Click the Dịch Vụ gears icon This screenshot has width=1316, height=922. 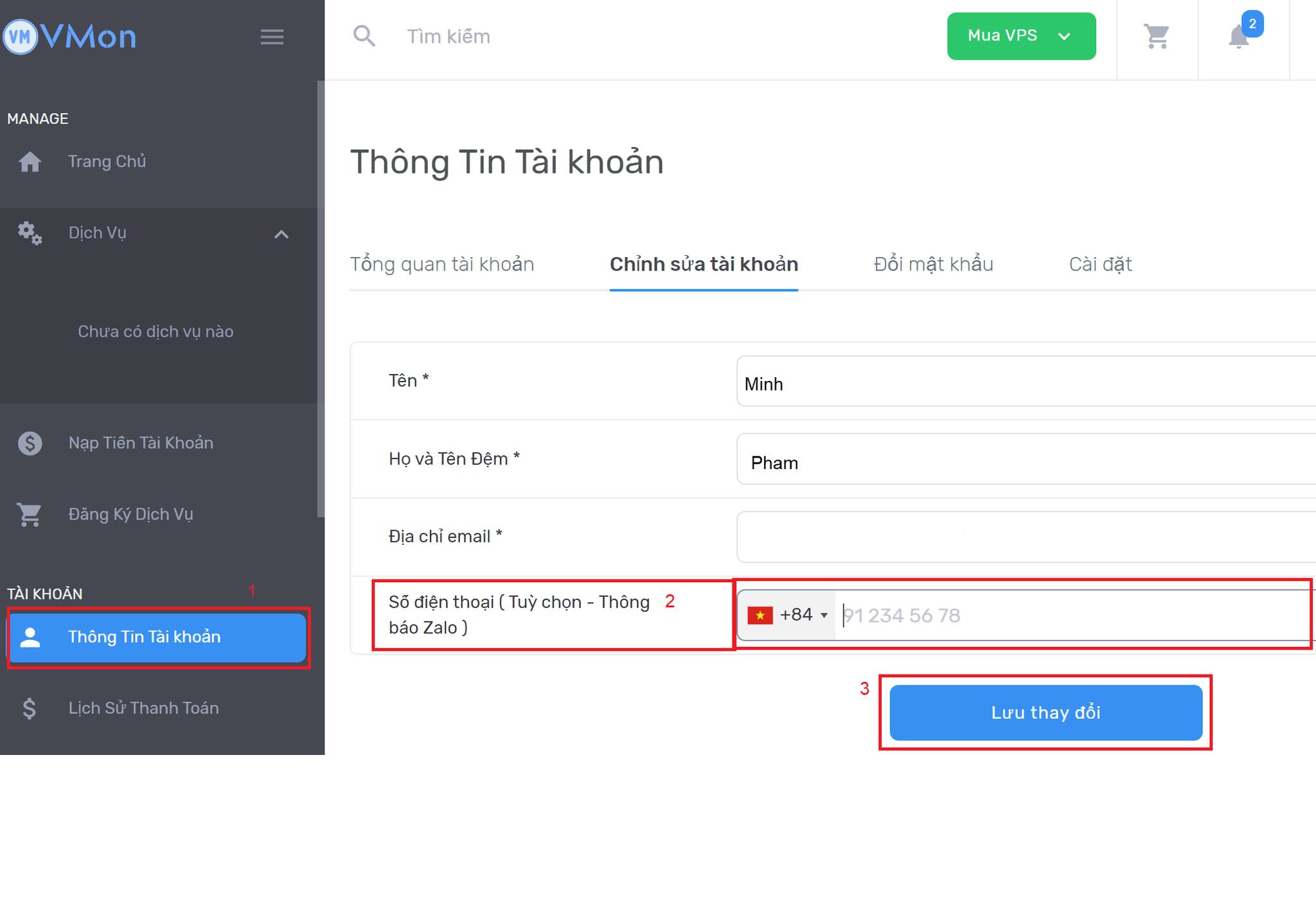pos(30,233)
